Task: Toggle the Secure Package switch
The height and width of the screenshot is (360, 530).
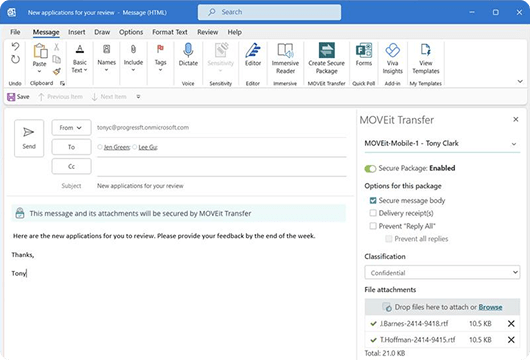Action: coord(370,168)
